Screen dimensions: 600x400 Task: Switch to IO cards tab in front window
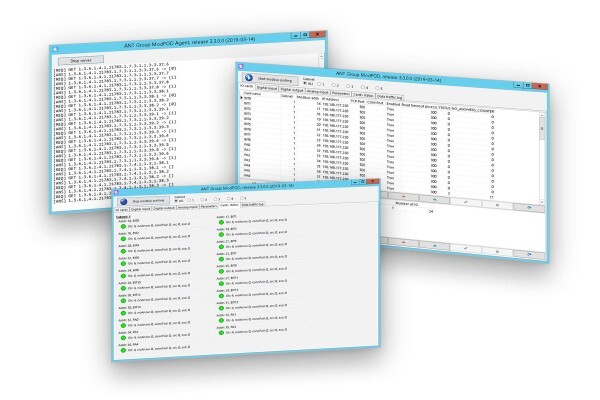click(x=122, y=210)
